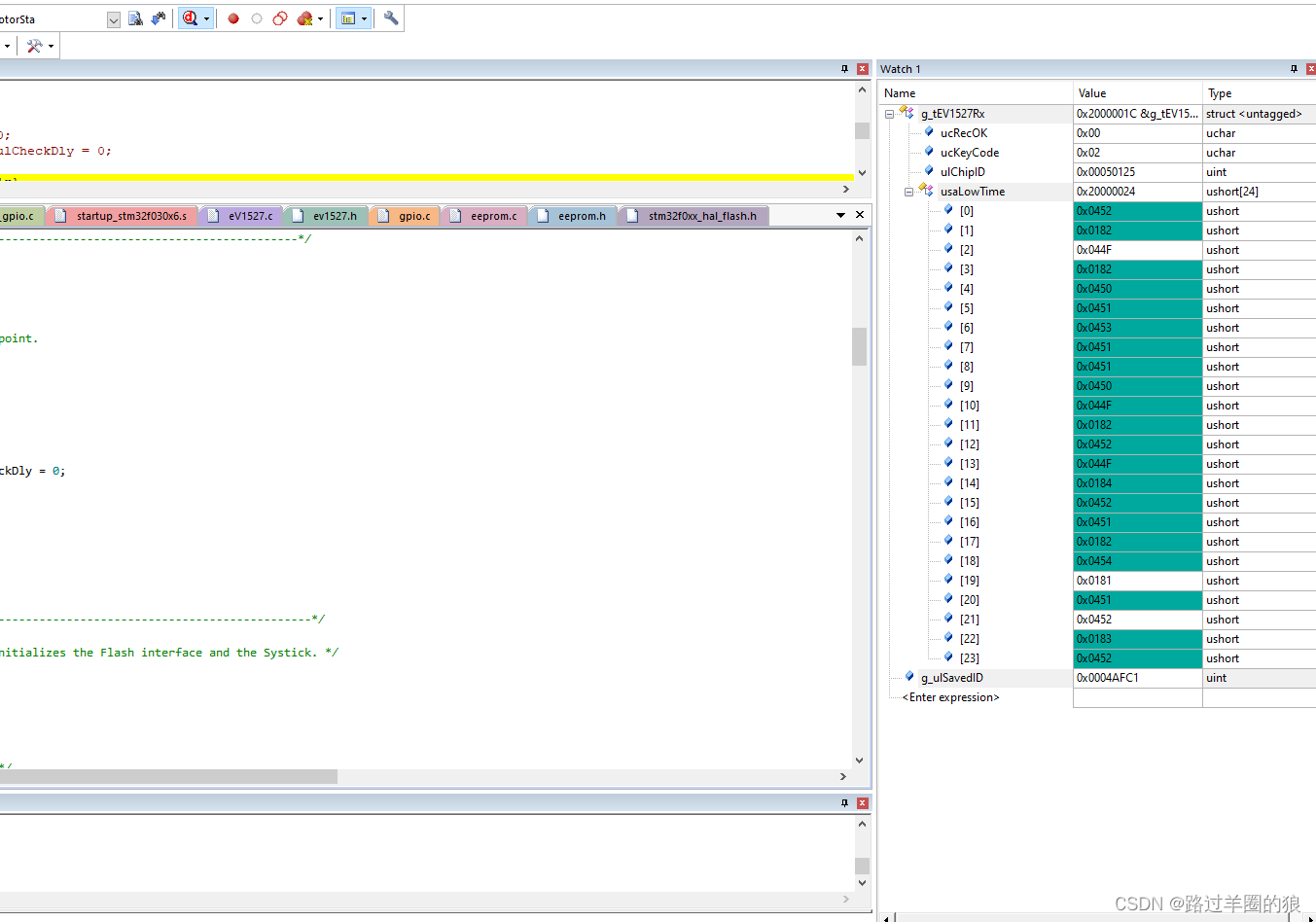Switch to eeprom.c tab

(484, 216)
